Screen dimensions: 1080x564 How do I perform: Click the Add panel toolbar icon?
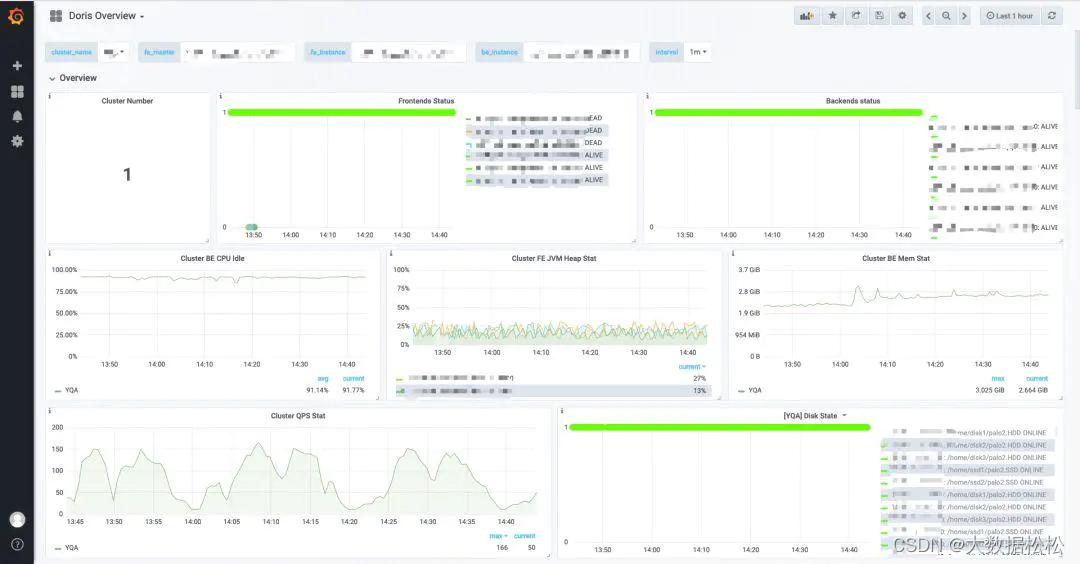807,16
